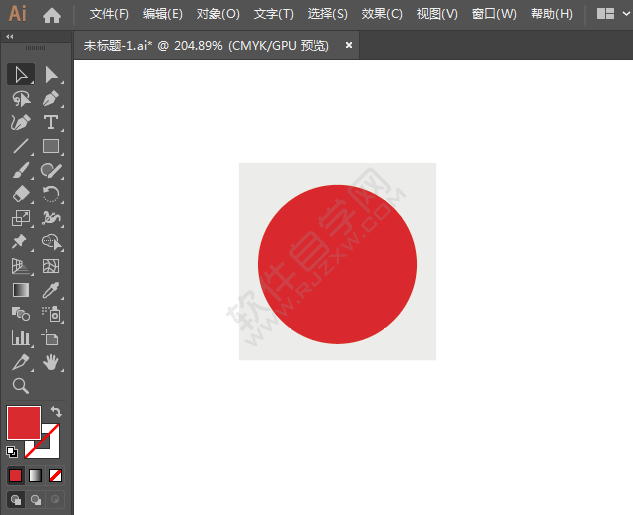
Task: Select the Zoom magnifier tool
Action: click(x=21, y=386)
